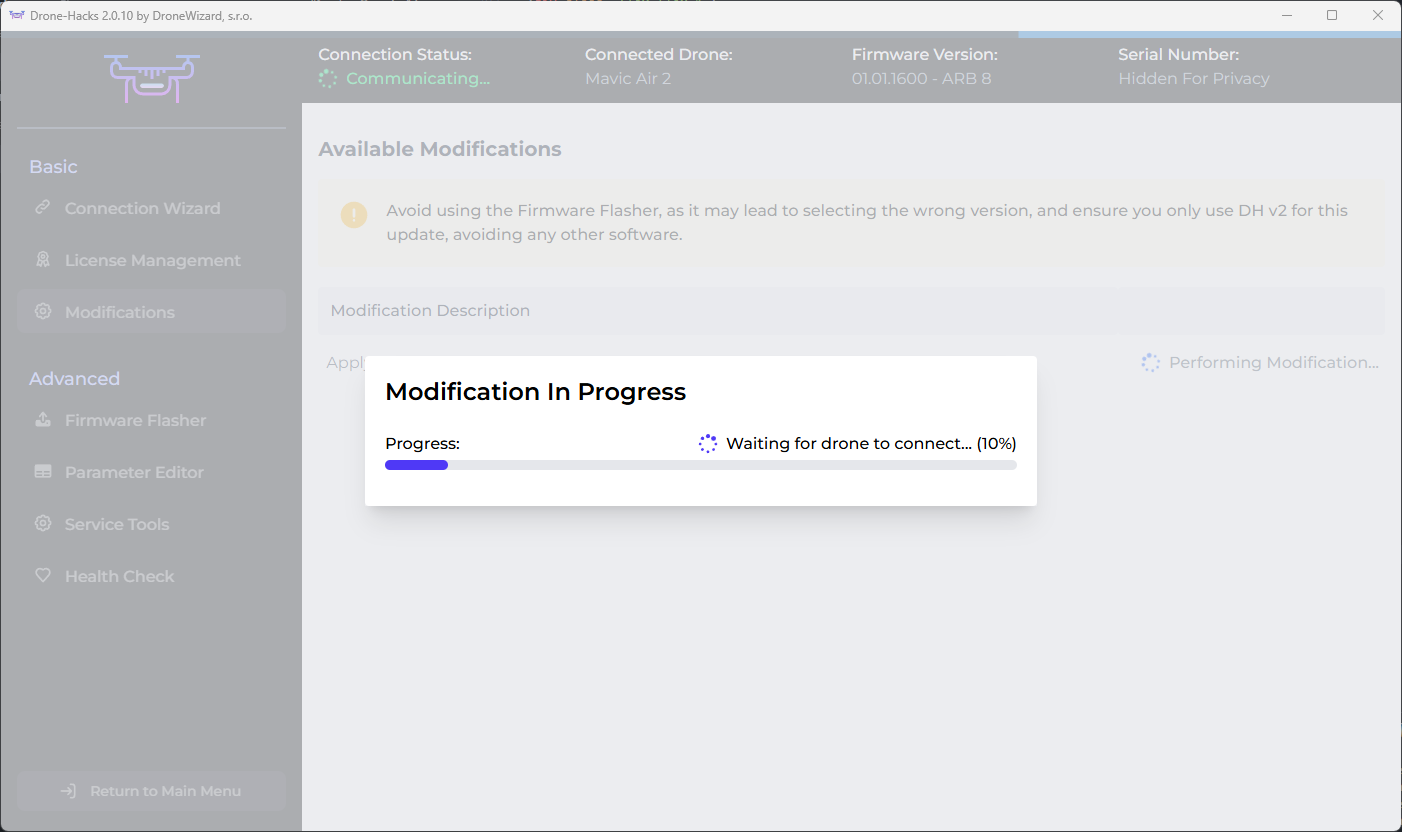
Task: Open the Parameter Editor section
Action: click(134, 472)
